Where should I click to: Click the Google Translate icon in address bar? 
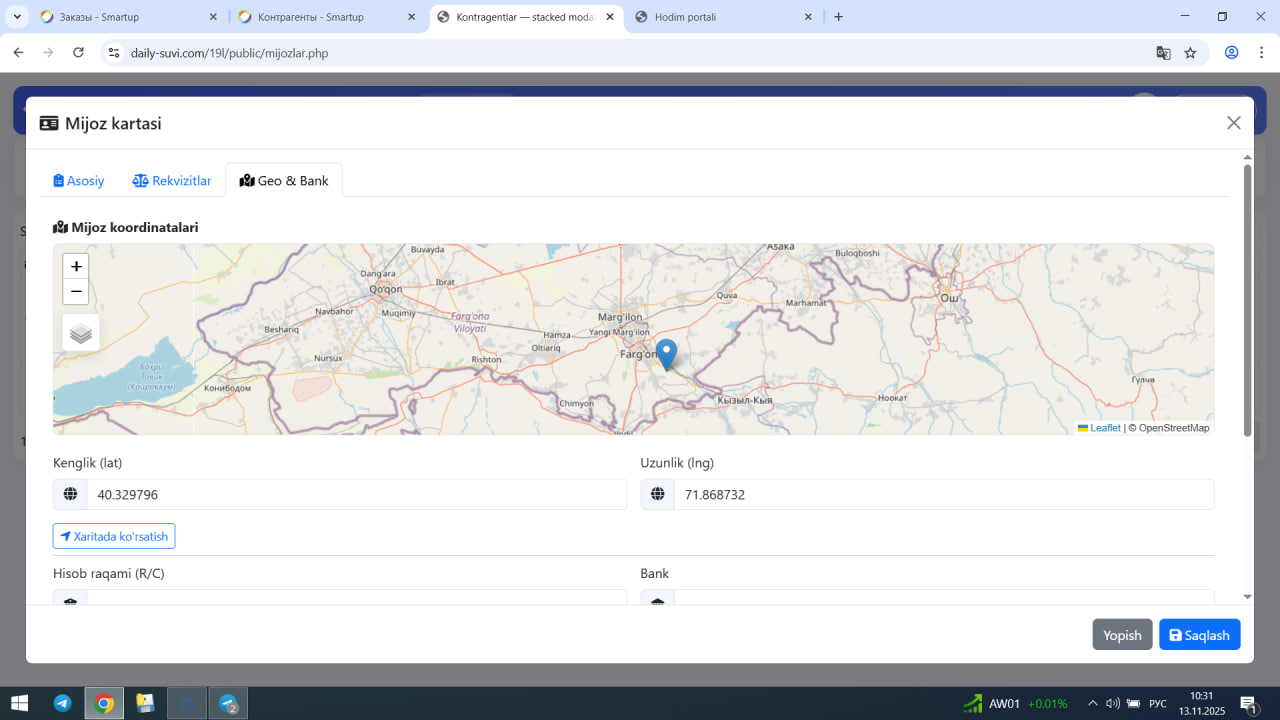(x=1163, y=53)
